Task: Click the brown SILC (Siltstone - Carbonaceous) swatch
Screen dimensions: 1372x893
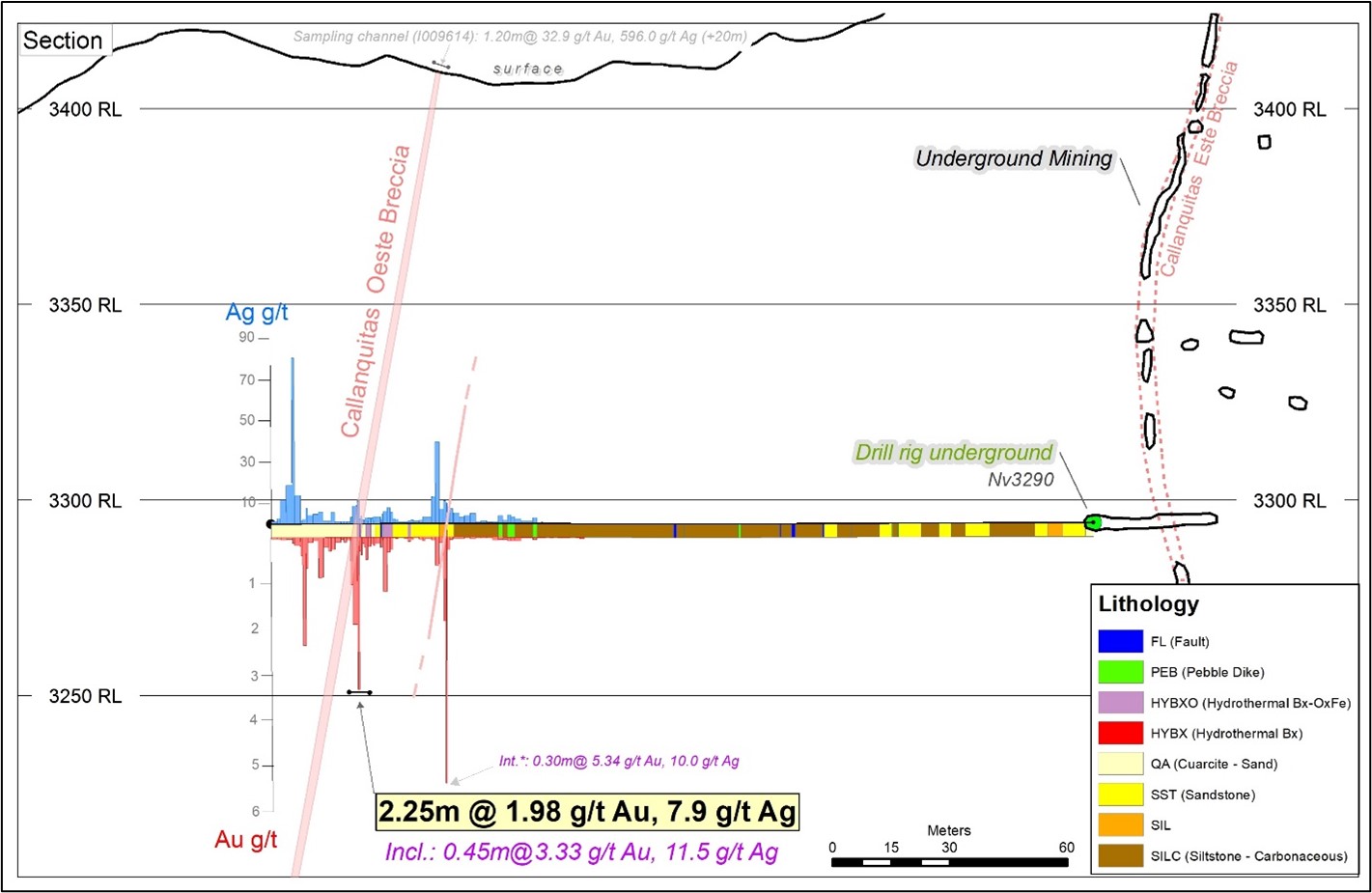Action: click(x=1120, y=856)
